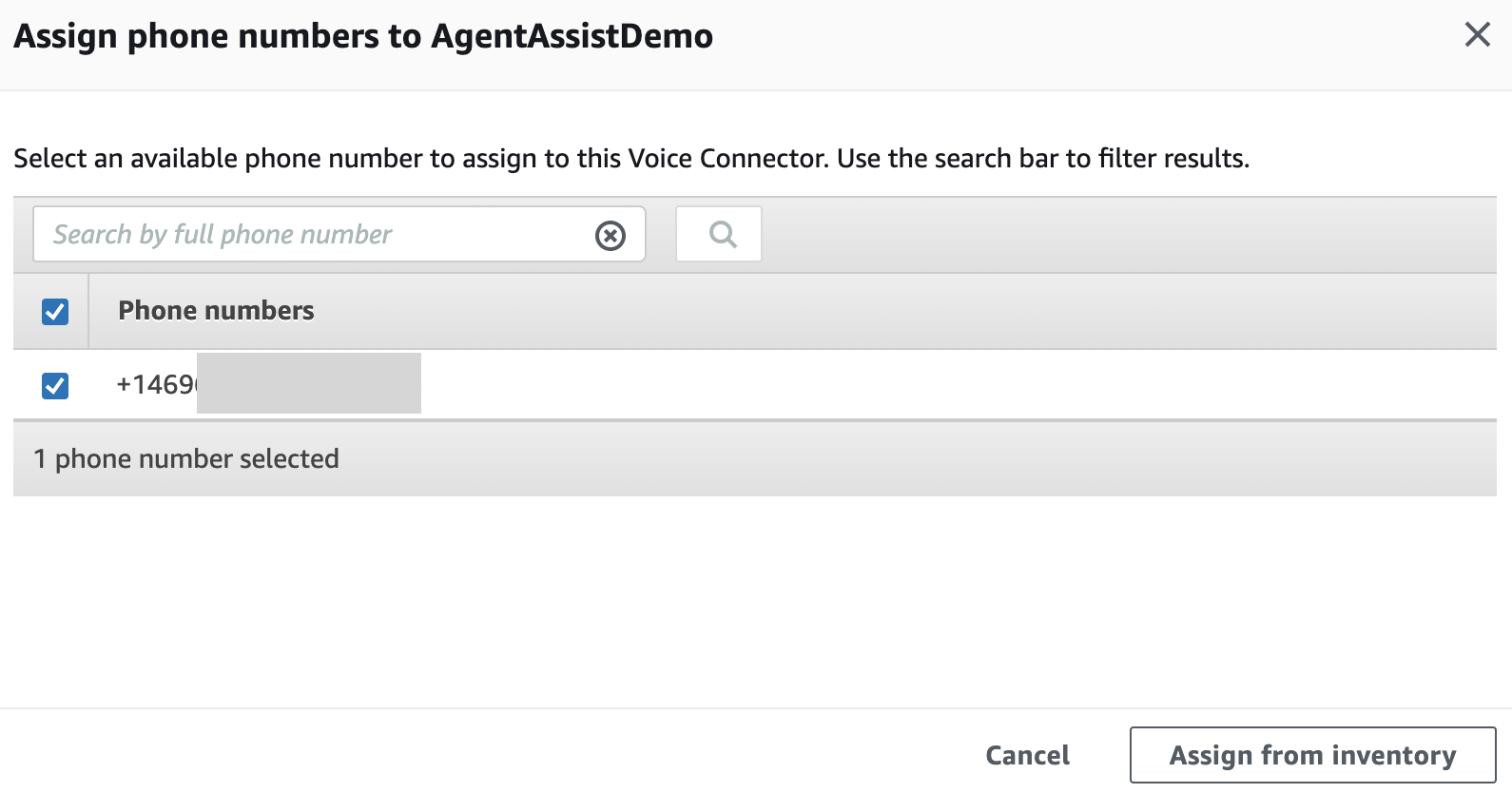
Task: Uncheck the +1469 phone number row
Action: click(x=55, y=385)
